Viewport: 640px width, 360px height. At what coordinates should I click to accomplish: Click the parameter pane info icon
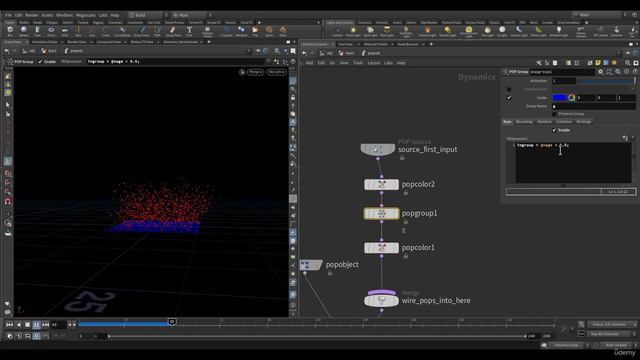point(627,72)
